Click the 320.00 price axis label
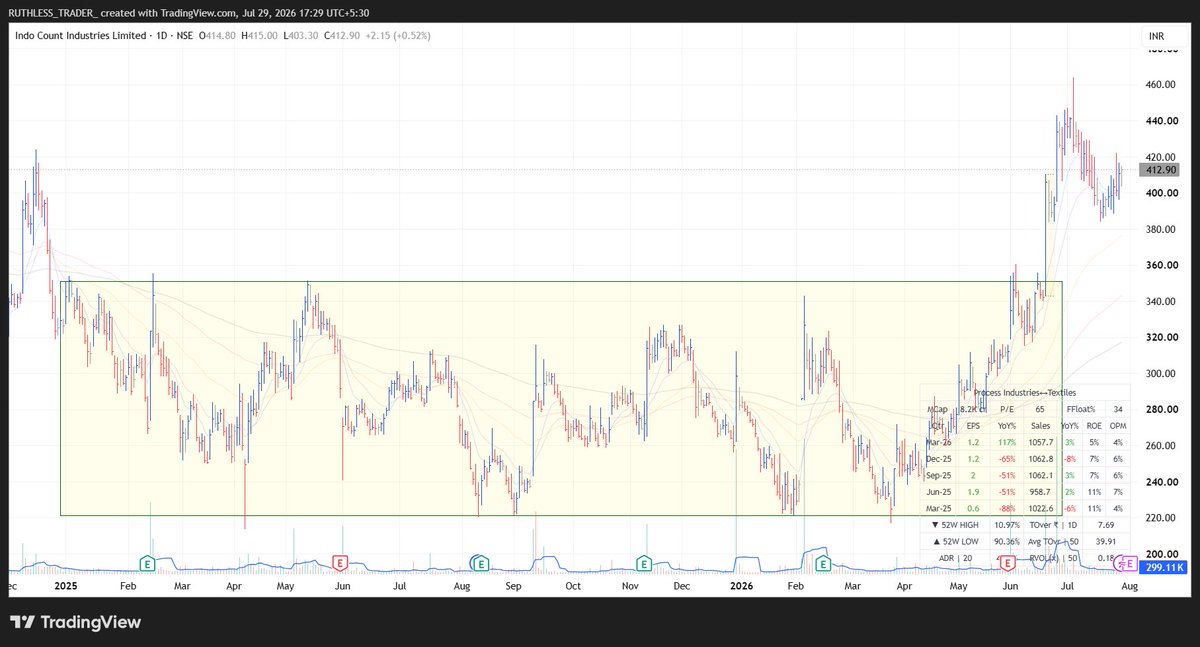The image size is (1200, 647). pyautogui.click(x=1160, y=337)
